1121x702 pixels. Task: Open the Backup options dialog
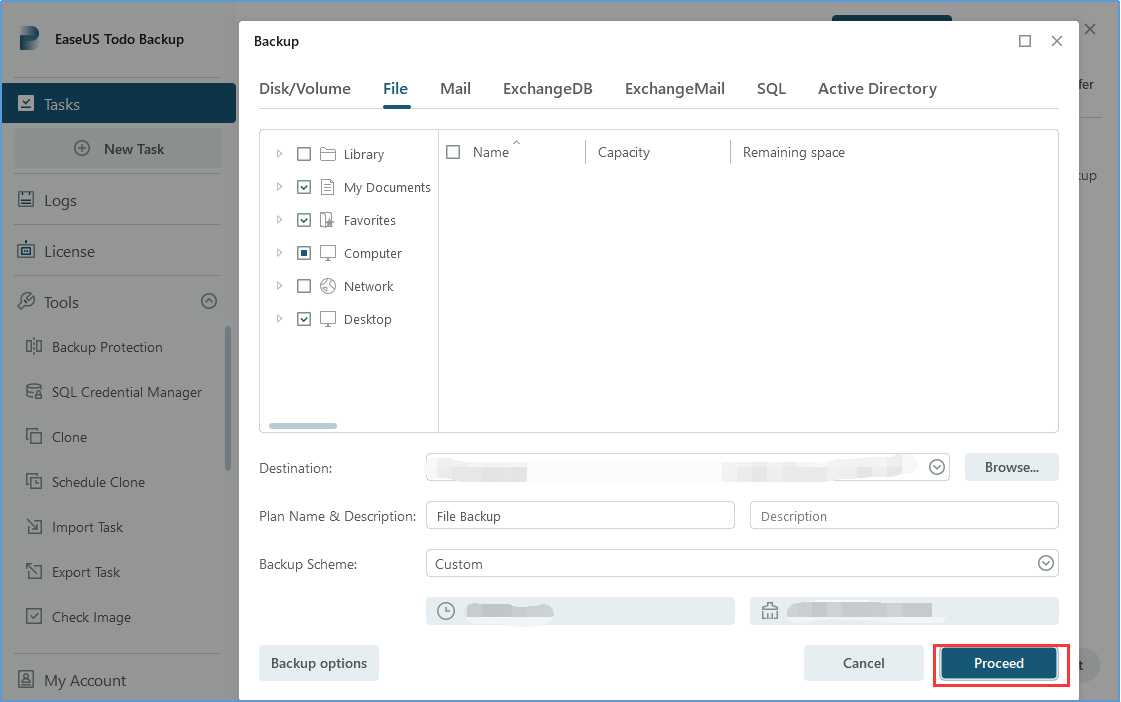(319, 663)
